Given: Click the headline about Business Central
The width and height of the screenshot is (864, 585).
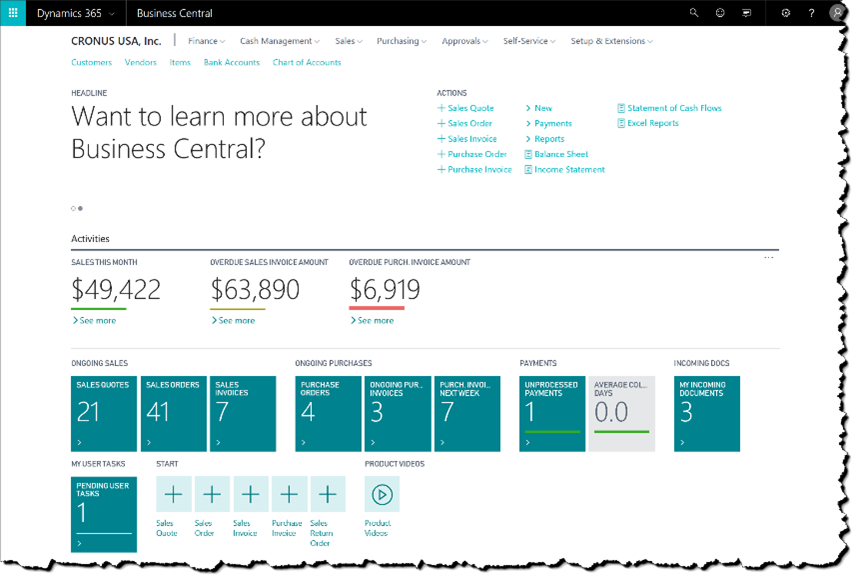Looking at the screenshot, I should point(219,133).
